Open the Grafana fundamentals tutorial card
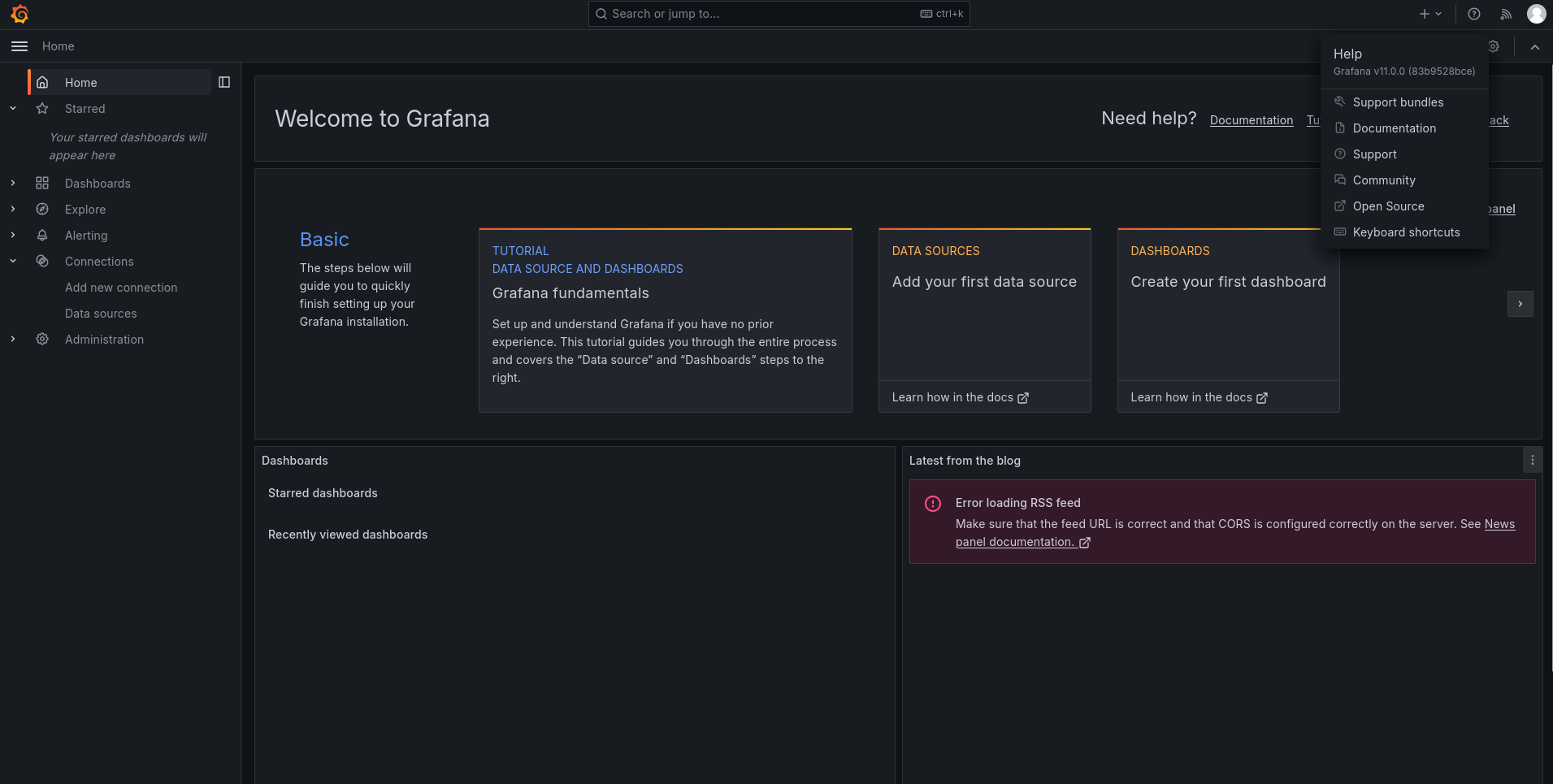This screenshot has width=1553, height=784. 666,320
